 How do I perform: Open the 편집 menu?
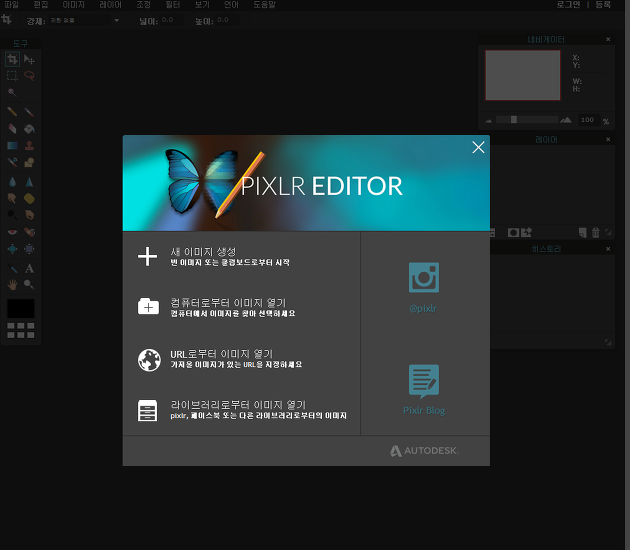pyautogui.click(x=41, y=5)
